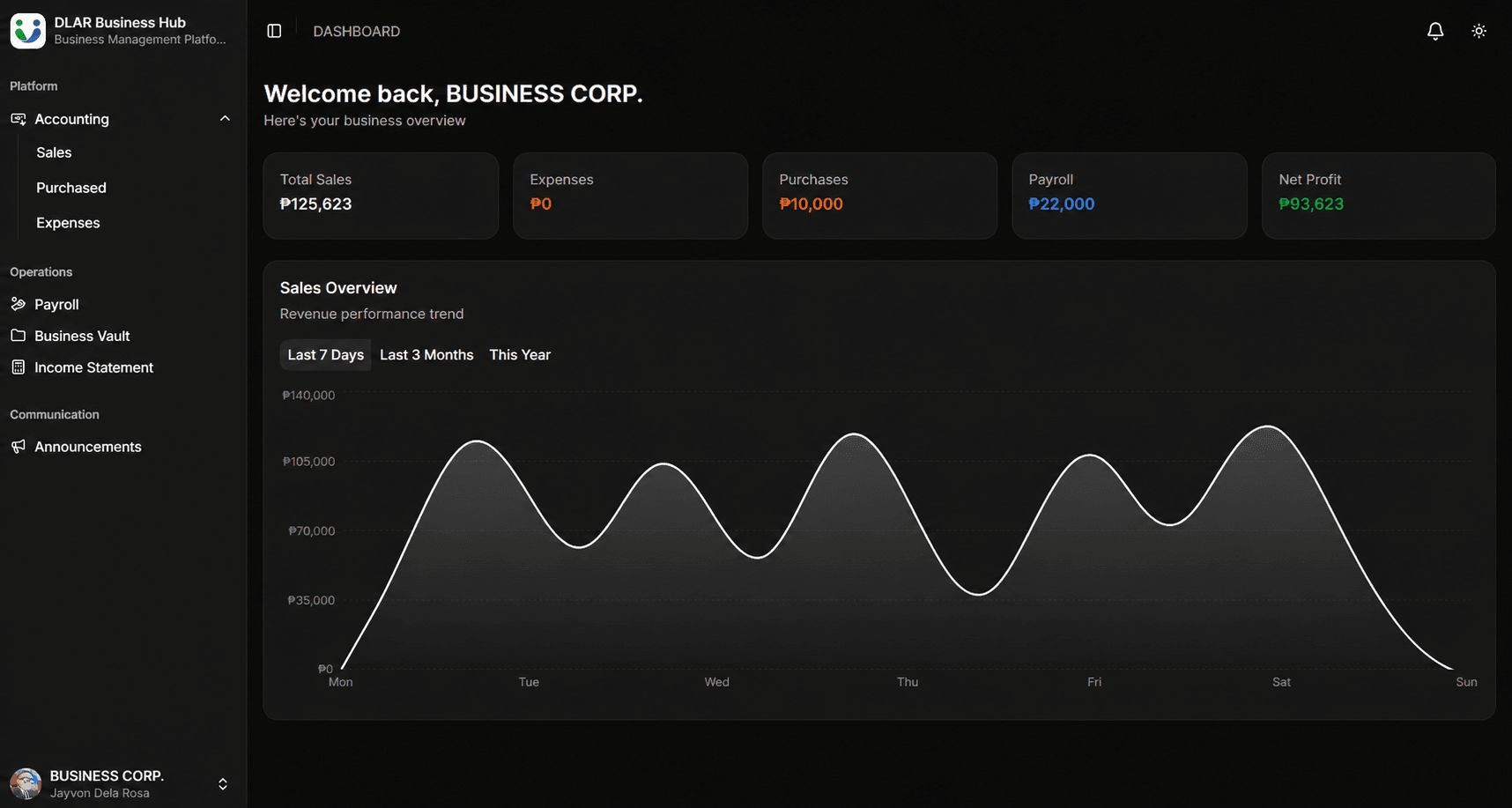The width and height of the screenshot is (1512, 808).
Task: Click the Communication section label
Action: click(x=55, y=415)
